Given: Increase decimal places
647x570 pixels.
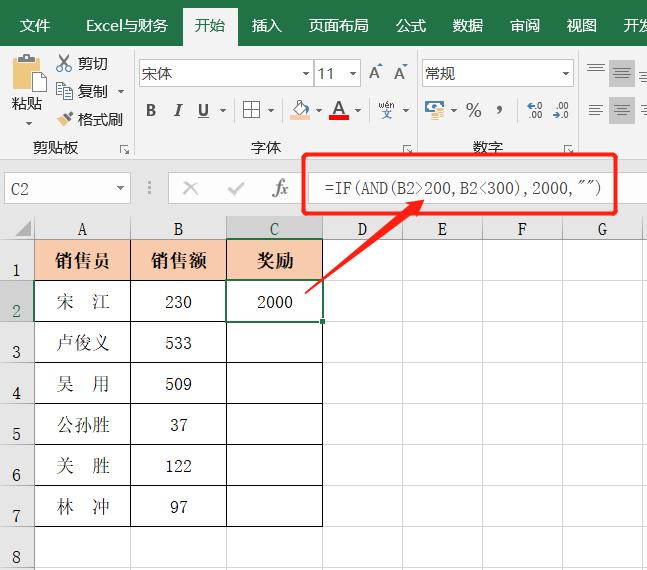Looking at the screenshot, I should tap(535, 110).
